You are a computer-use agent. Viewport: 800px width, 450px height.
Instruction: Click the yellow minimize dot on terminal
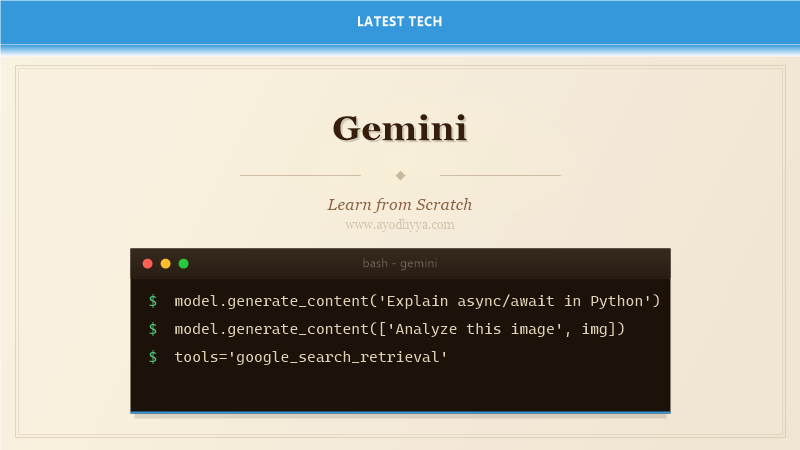coord(165,263)
